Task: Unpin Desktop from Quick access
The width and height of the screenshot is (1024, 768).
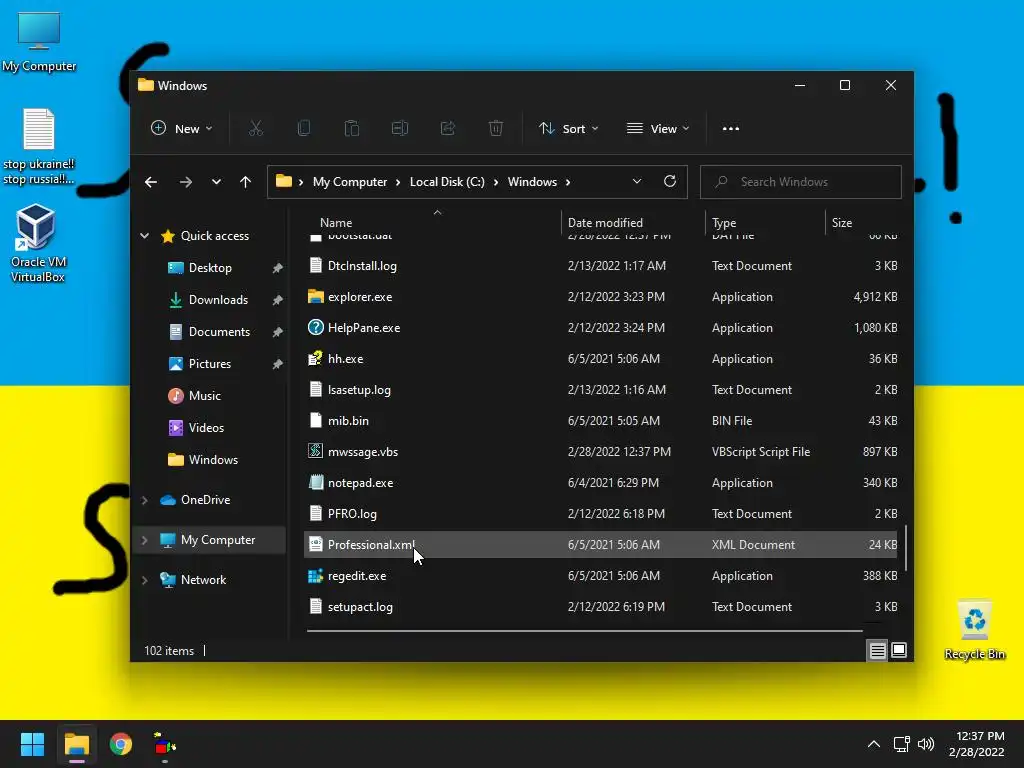Action: click(x=278, y=268)
